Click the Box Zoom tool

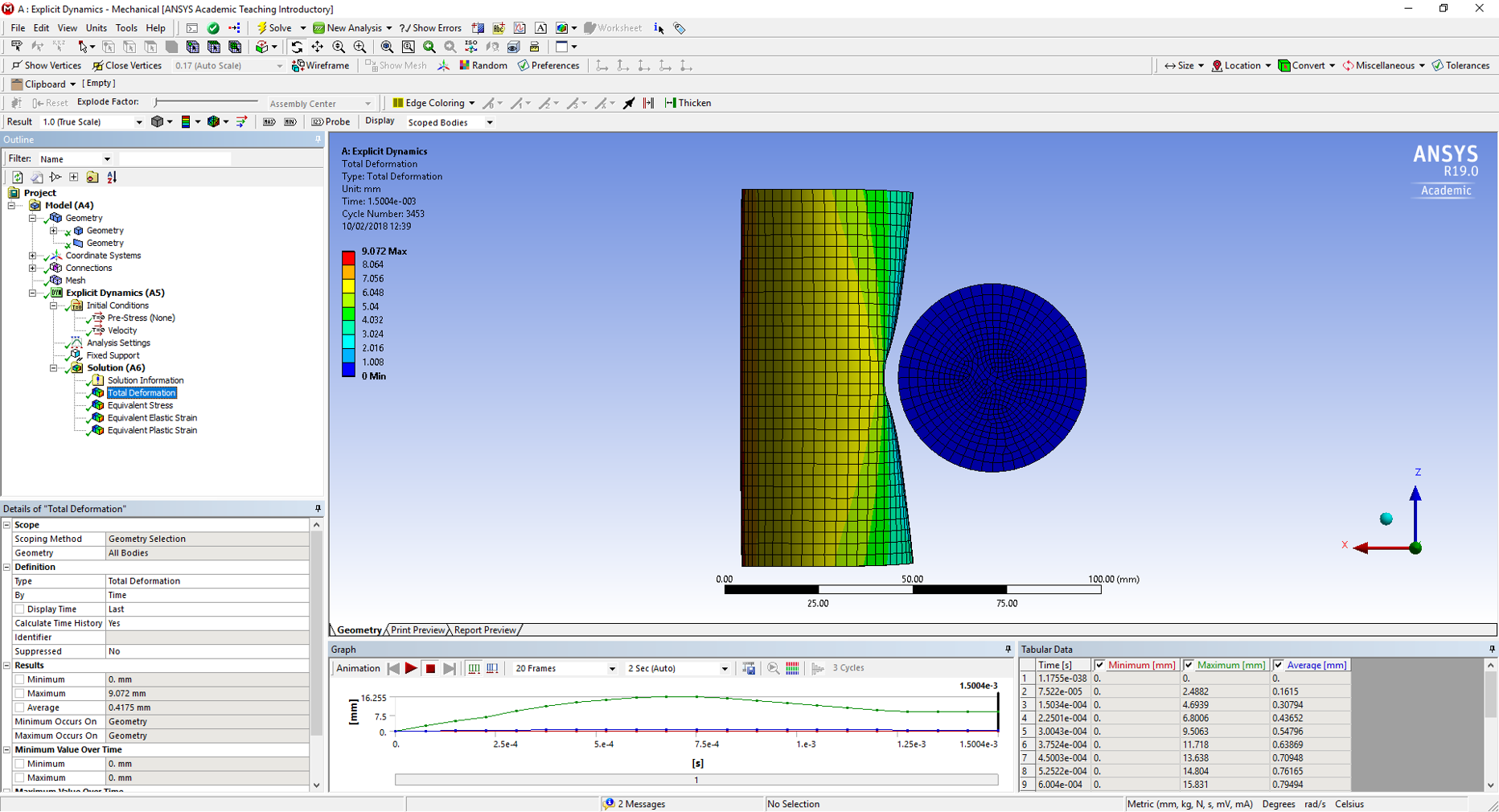pyautogui.click(x=359, y=47)
